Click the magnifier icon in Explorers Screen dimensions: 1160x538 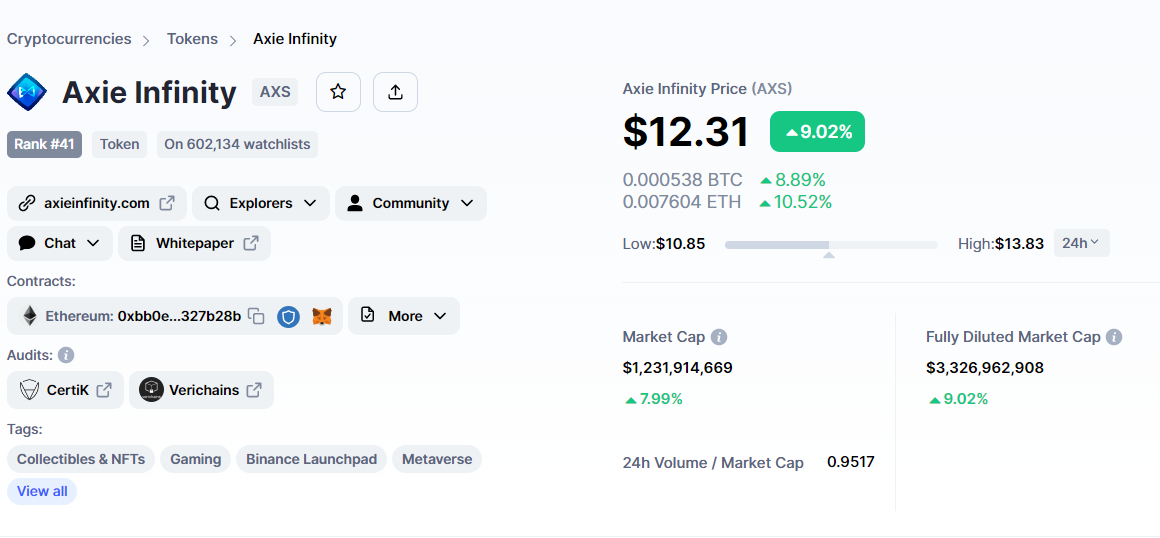pyautogui.click(x=212, y=203)
